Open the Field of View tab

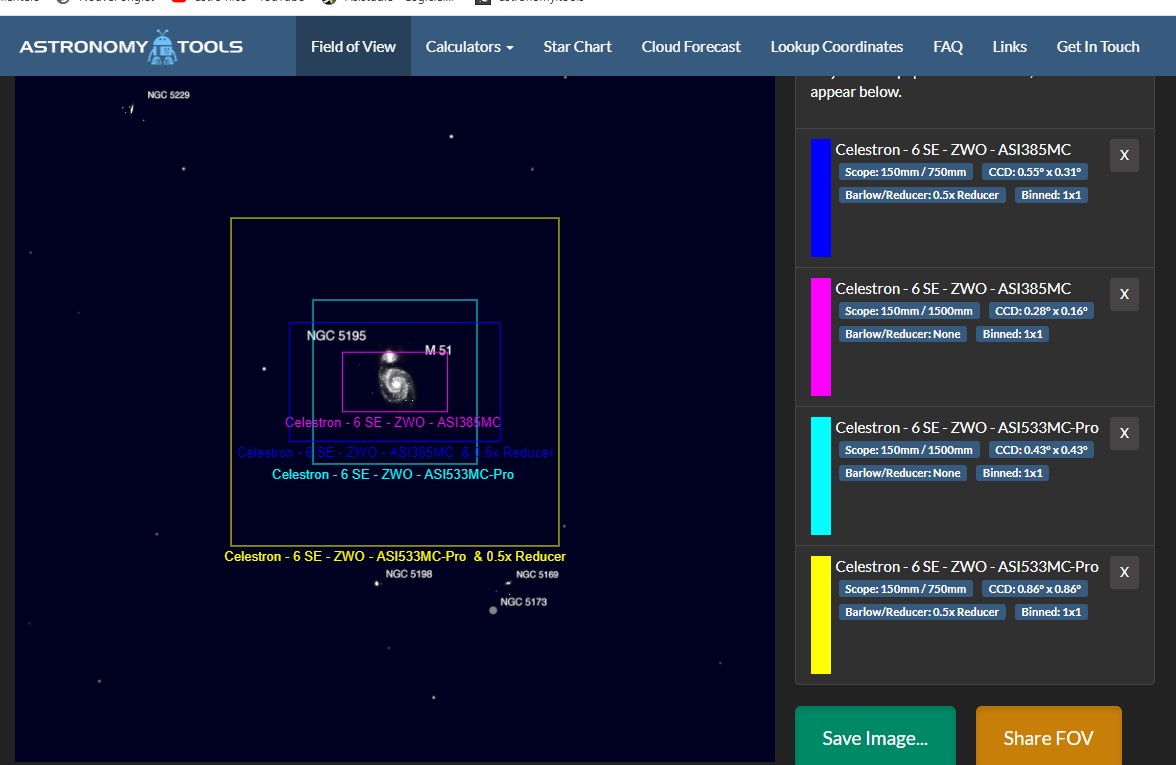[353, 46]
